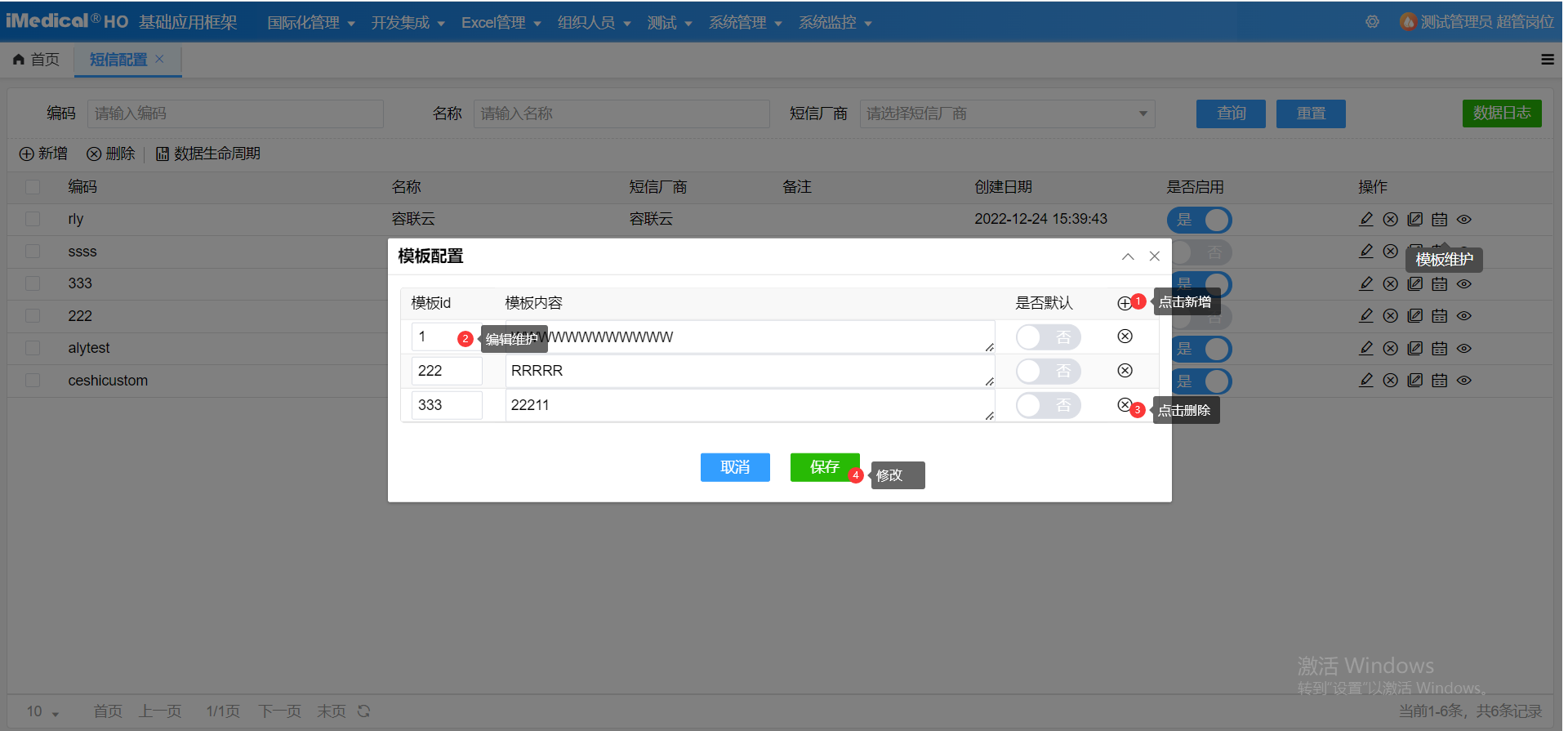The image size is (1568, 731).
Task: Click 新增 in the table toolbar
Action: [44, 154]
